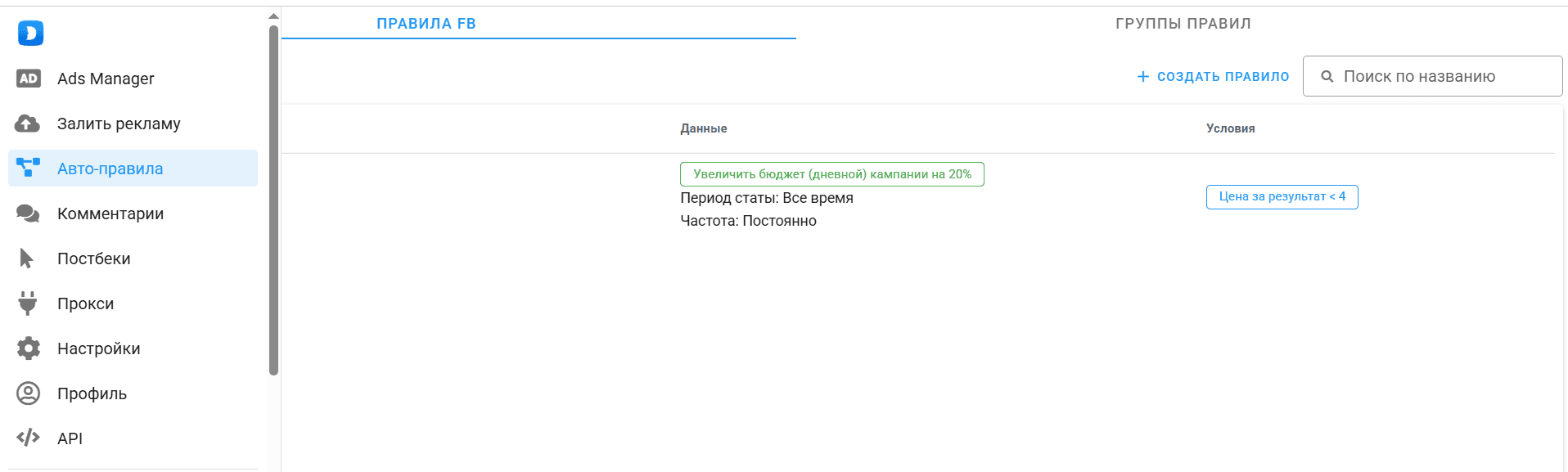This screenshot has height=472, width=1568.
Task: Click the Прокси plug icon
Action: click(28, 303)
